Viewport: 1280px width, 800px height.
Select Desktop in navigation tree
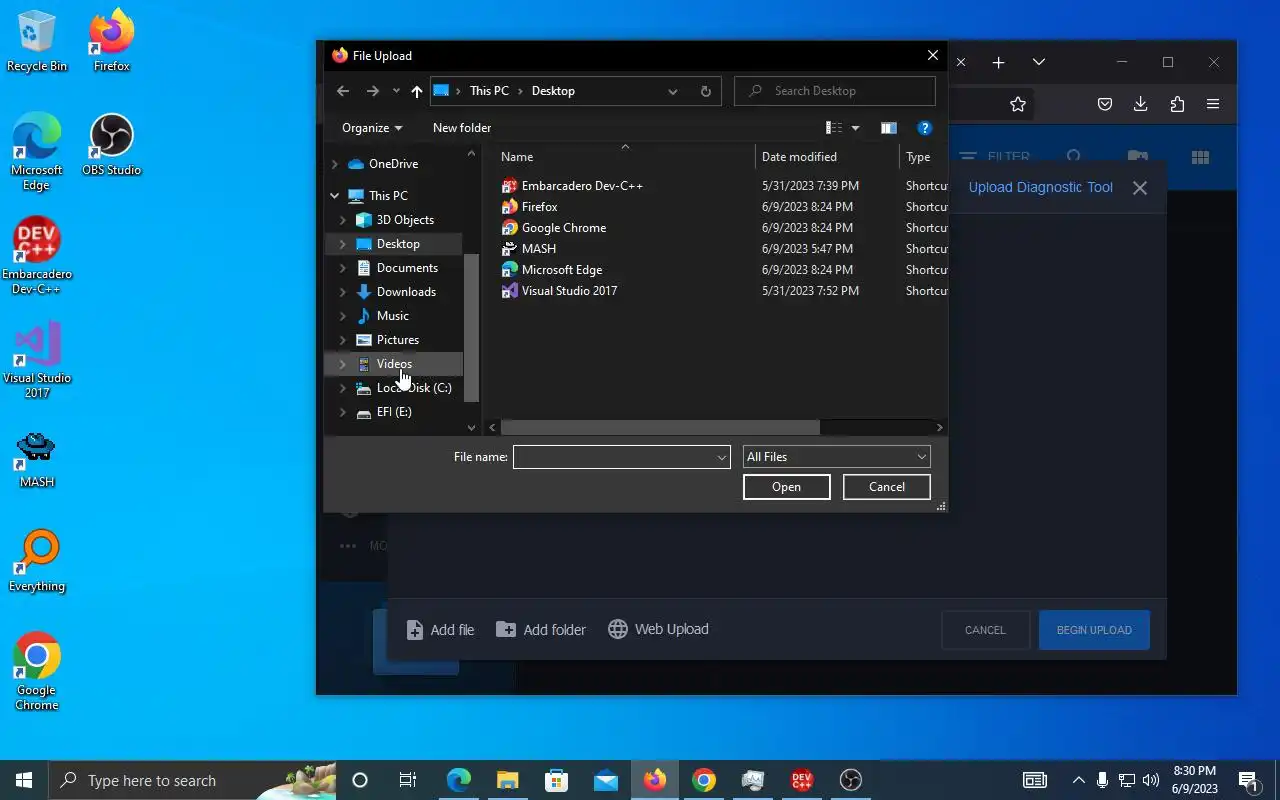pyautogui.click(x=398, y=244)
